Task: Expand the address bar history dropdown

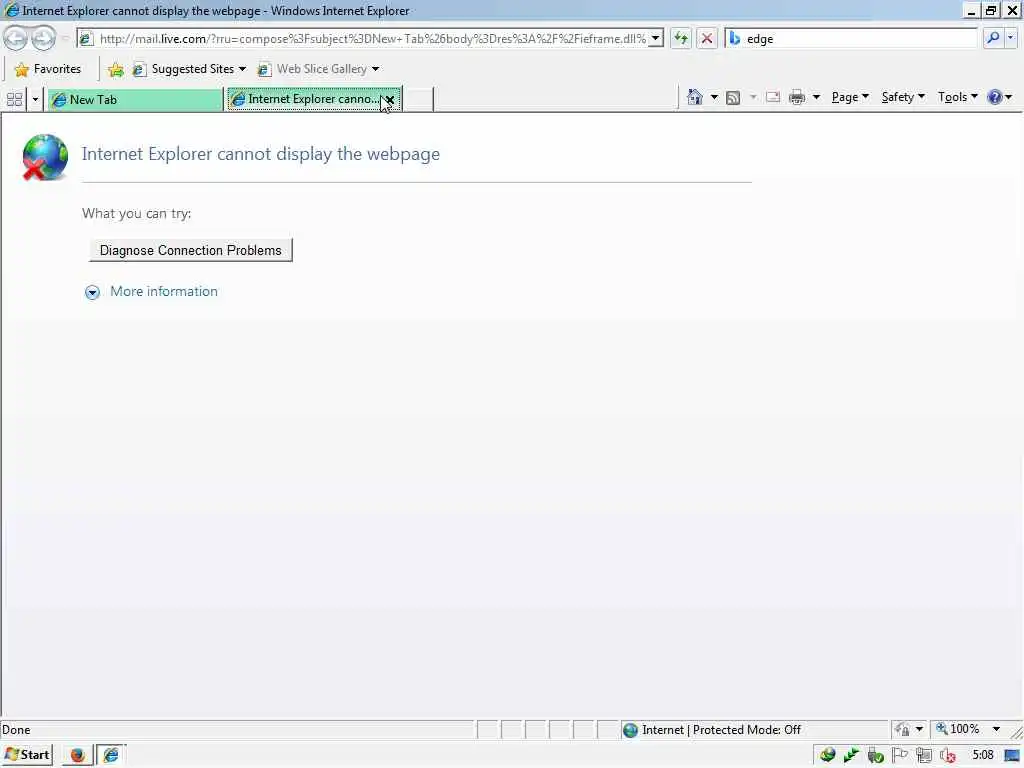Action: pos(656,39)
